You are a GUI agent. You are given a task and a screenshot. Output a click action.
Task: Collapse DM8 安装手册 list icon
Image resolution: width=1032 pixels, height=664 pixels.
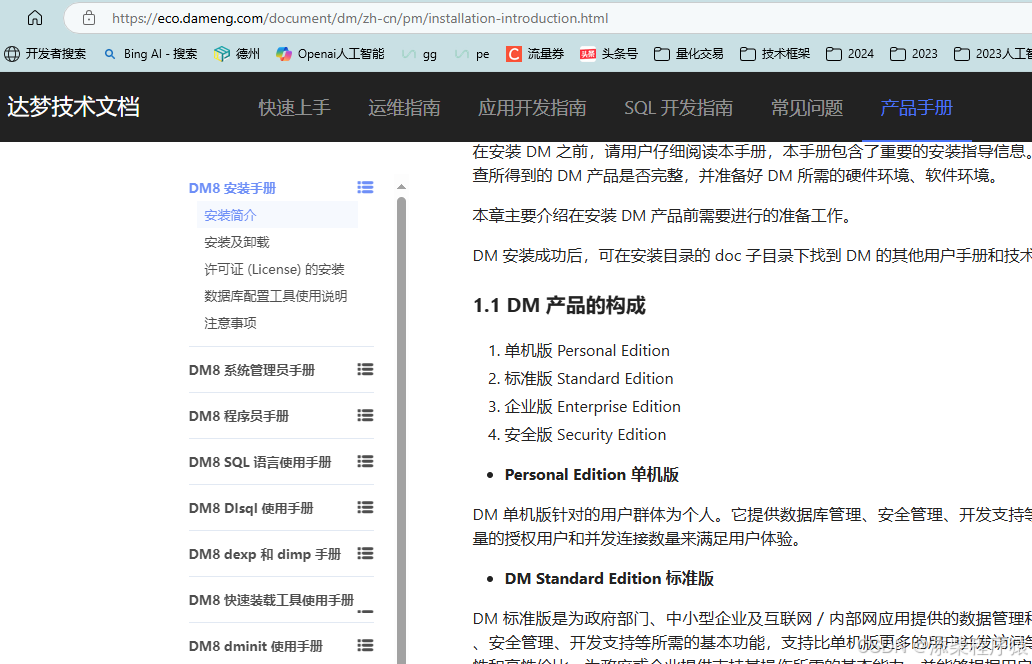point(365,188)
